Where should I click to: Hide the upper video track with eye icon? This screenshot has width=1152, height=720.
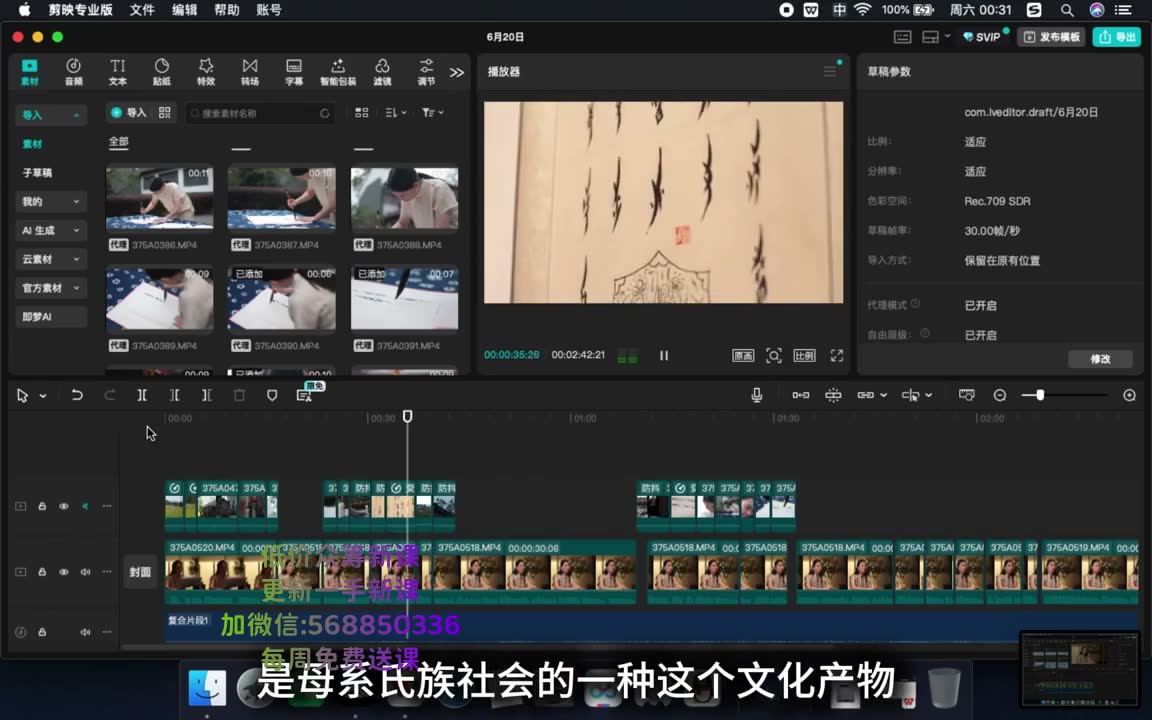64,506
